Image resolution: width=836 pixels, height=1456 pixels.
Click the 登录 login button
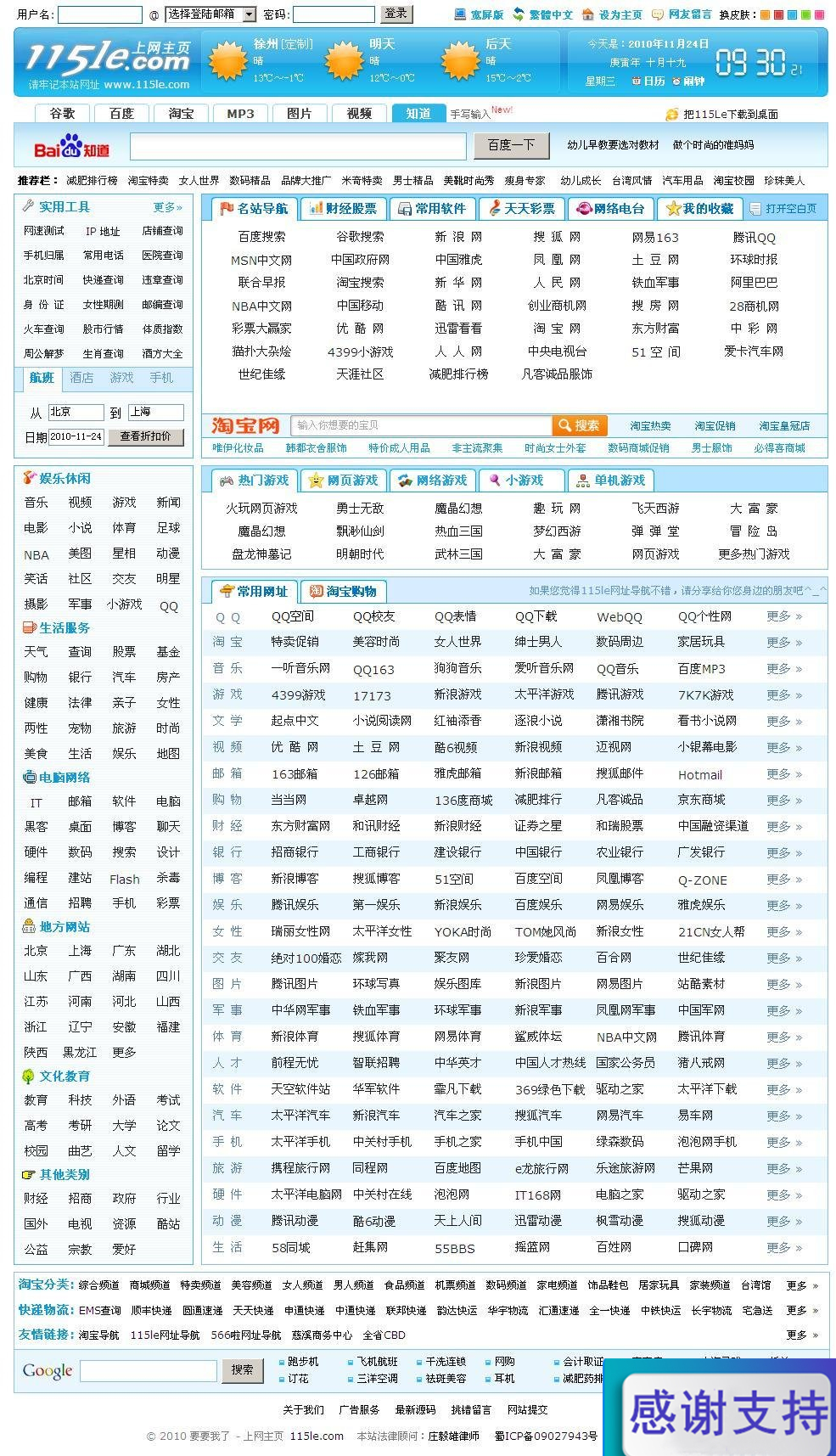pyautogui.click(x=396, y=14)
